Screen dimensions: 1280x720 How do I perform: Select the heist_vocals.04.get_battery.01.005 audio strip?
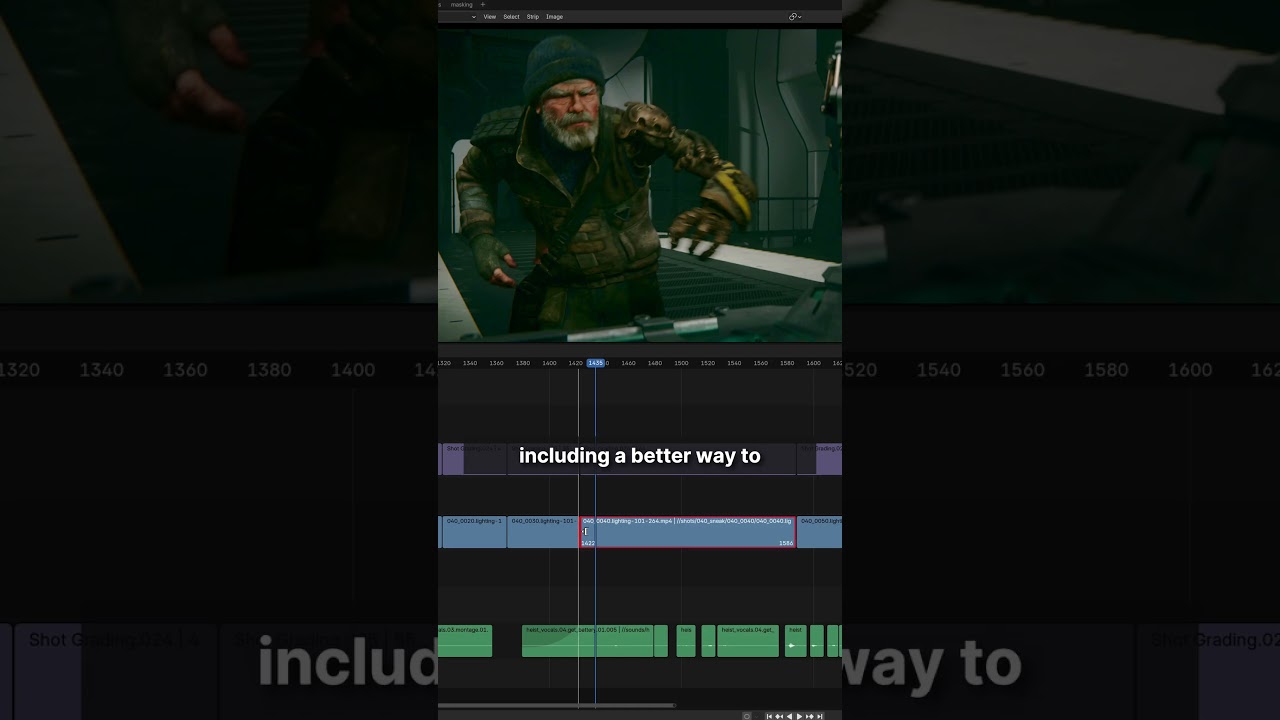588,641
